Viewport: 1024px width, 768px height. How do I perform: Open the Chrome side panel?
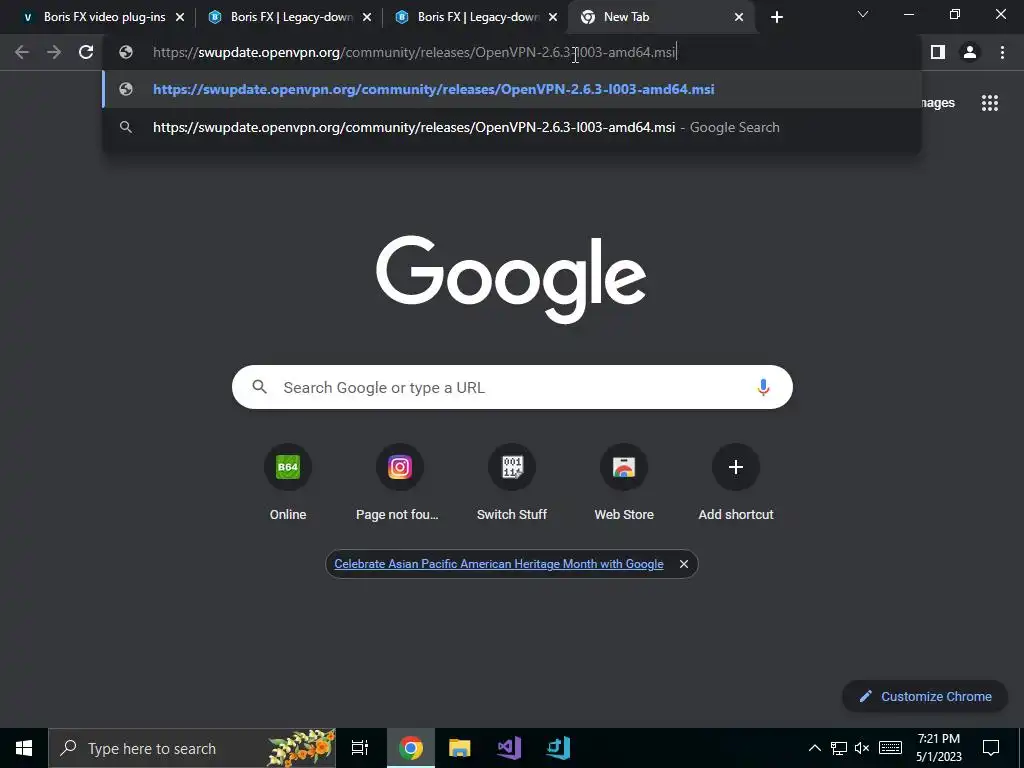[x=938, y=52]
